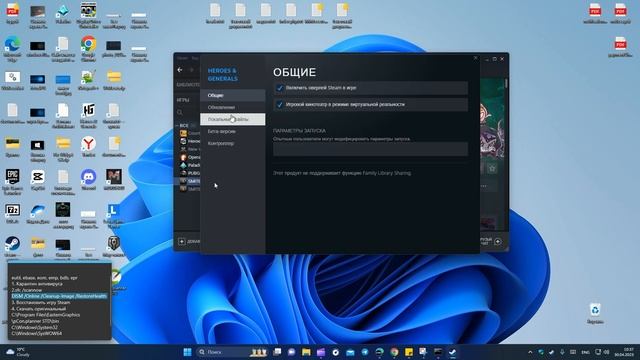Open the Локальные файлы tab
Viewport: 640px width, 360px height.
pos(233,119)
